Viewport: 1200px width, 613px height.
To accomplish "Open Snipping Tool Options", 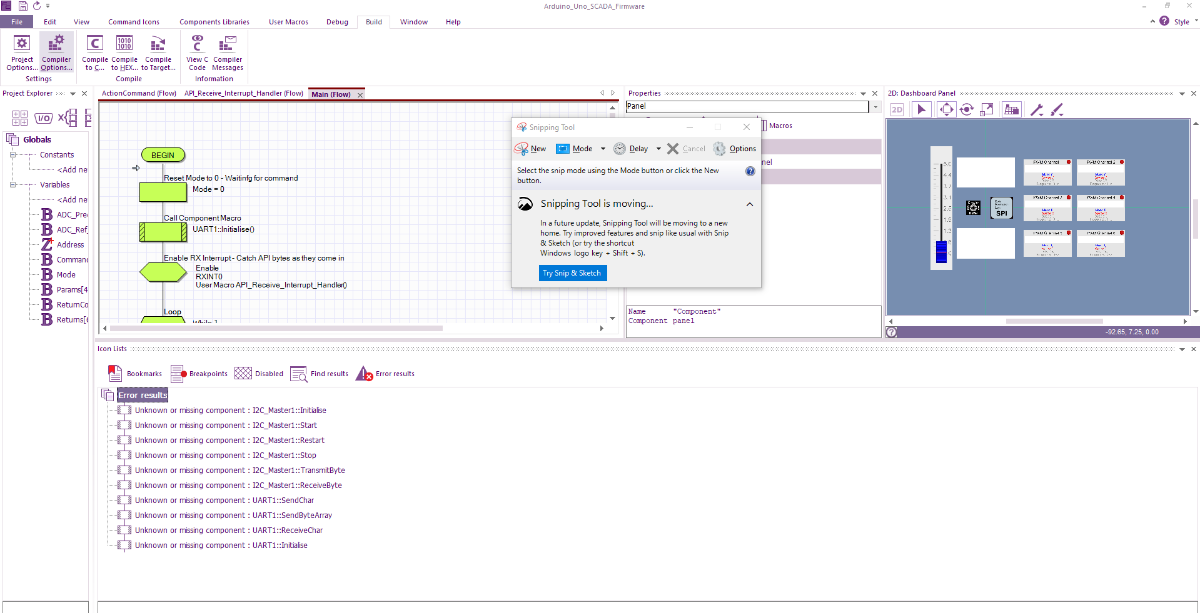I will [735, 148].
